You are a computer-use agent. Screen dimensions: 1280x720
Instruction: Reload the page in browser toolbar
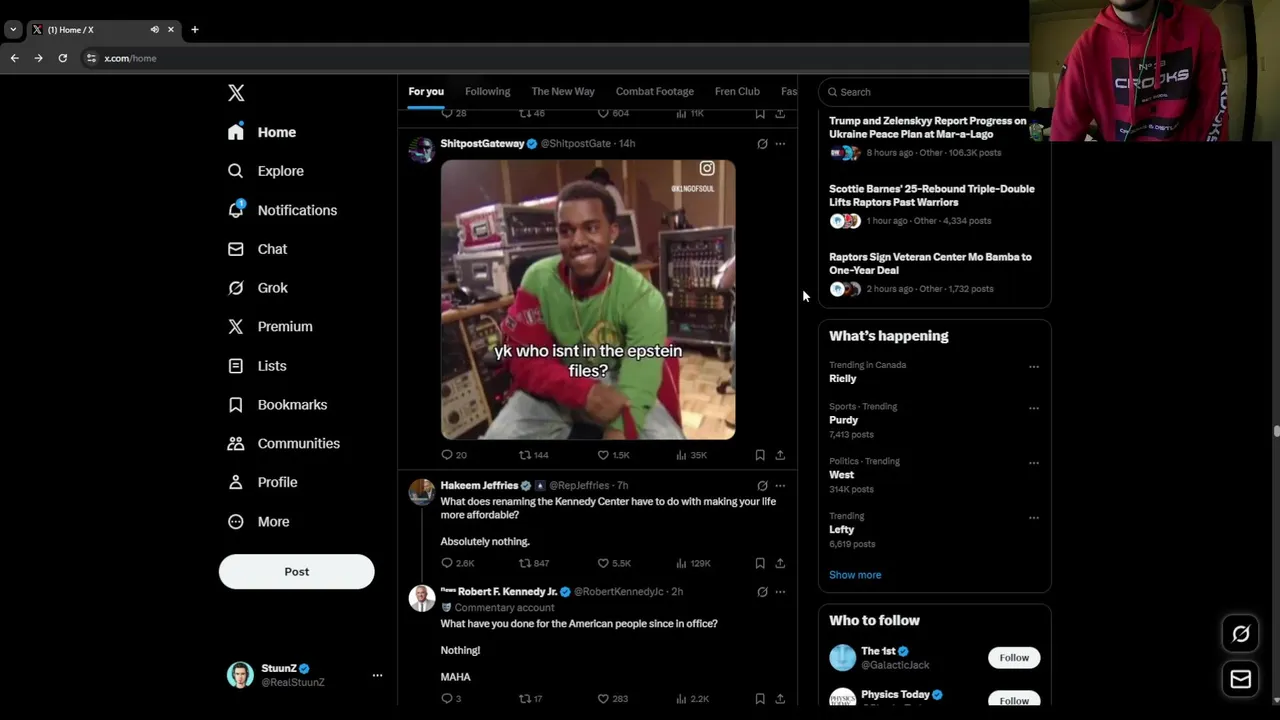(x=62, y=58)
